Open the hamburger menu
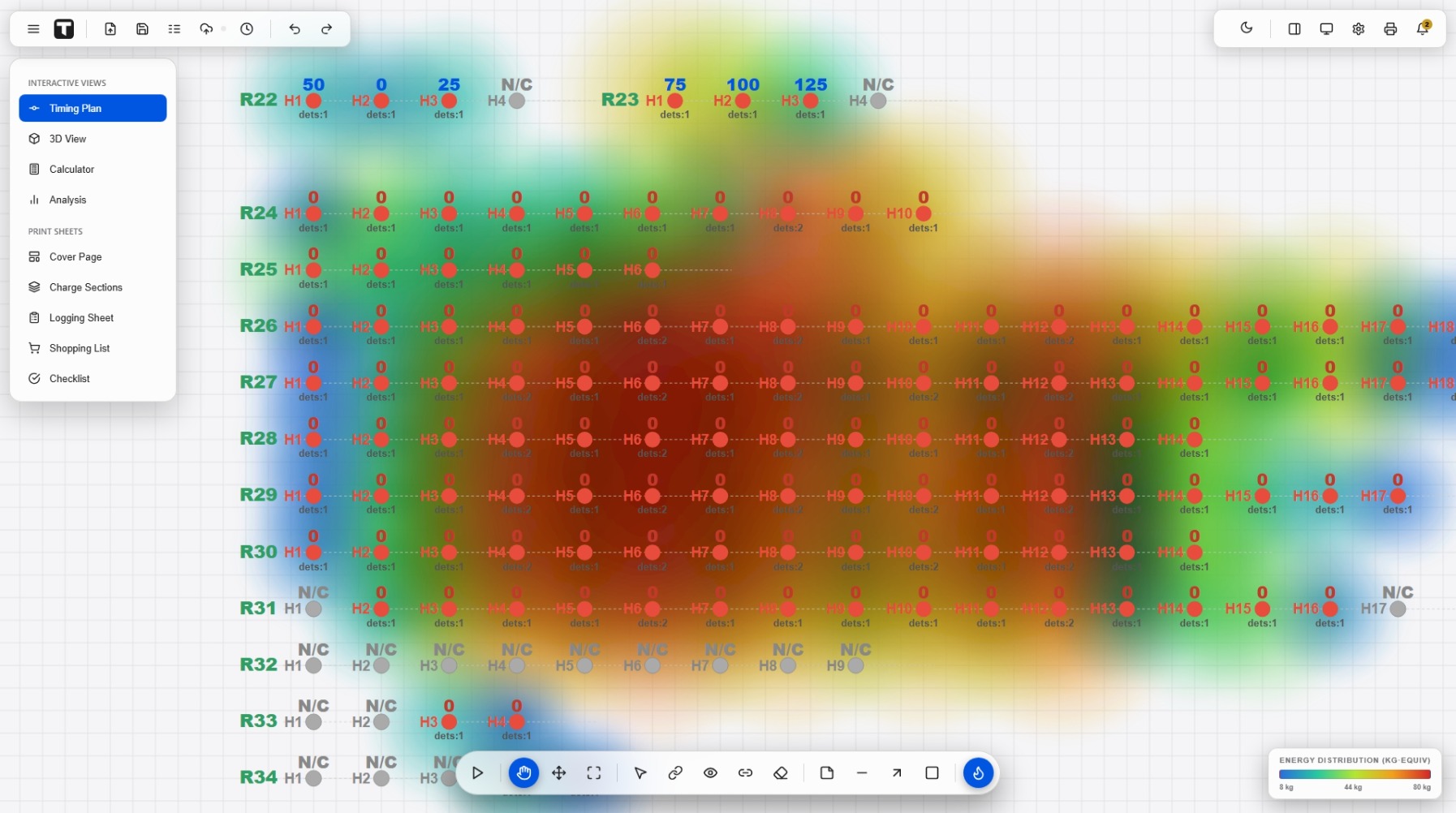Viewport: 1456px width, 813px height. [x=33, y=29]
